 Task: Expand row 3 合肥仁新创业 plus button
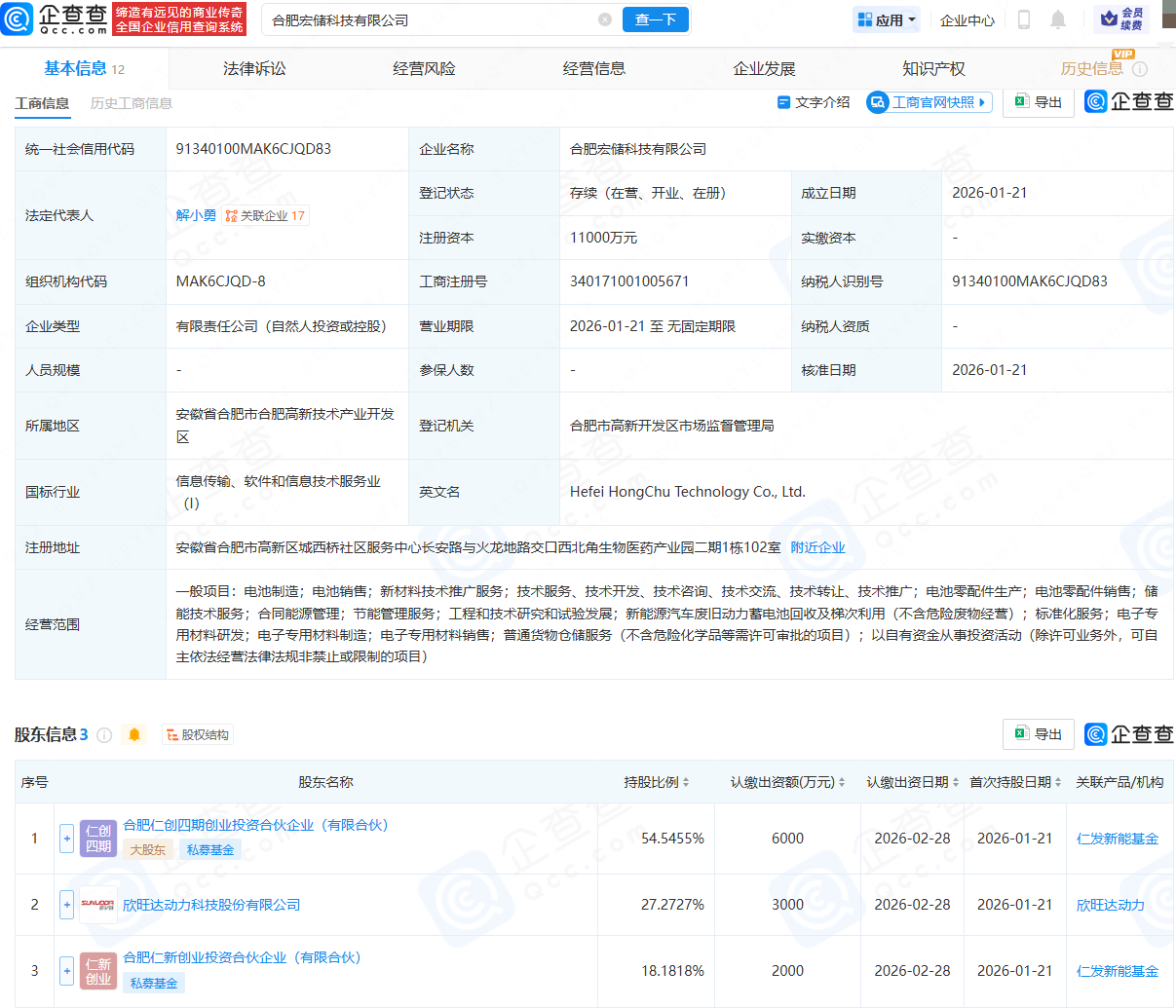click(x=66, y=970)
